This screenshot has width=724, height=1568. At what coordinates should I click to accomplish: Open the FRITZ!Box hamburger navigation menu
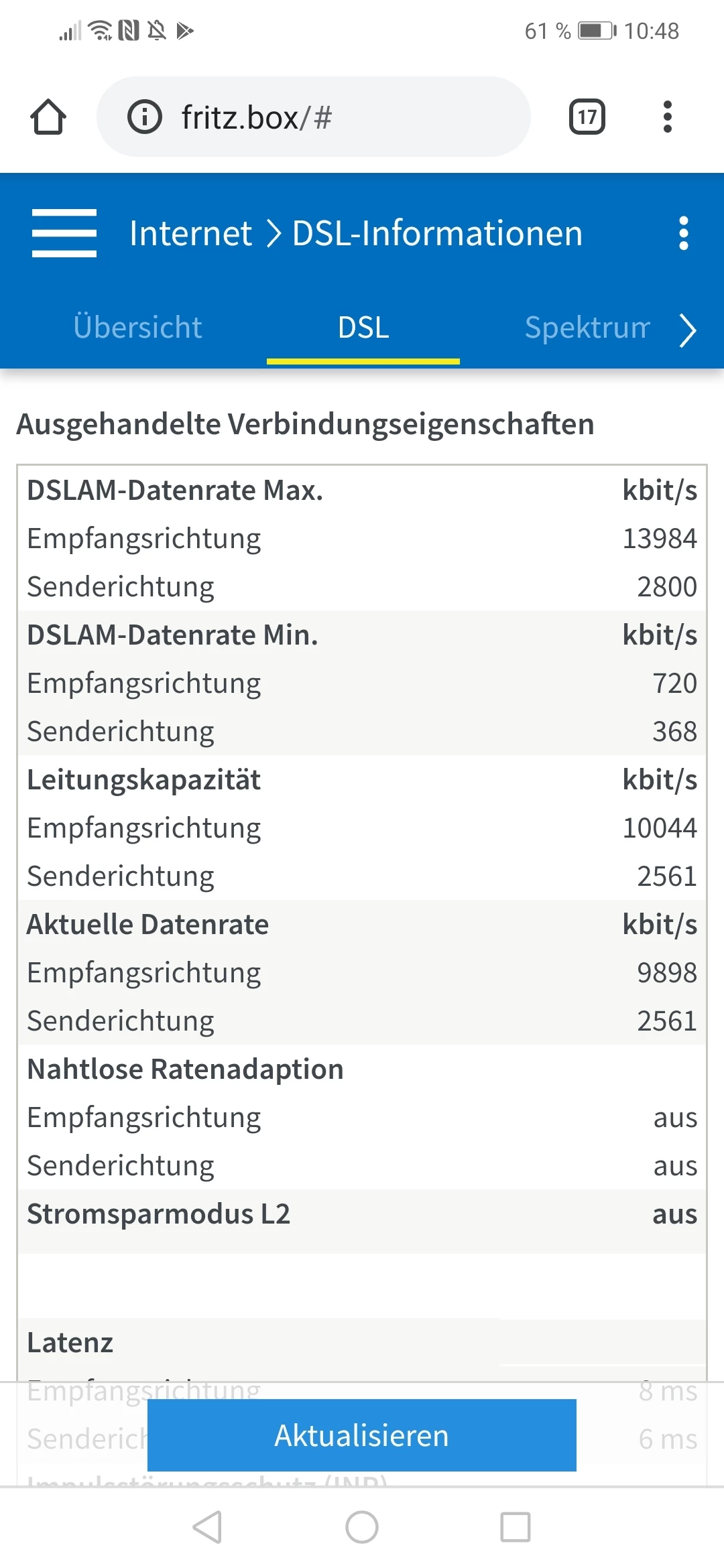coord(64,233)
